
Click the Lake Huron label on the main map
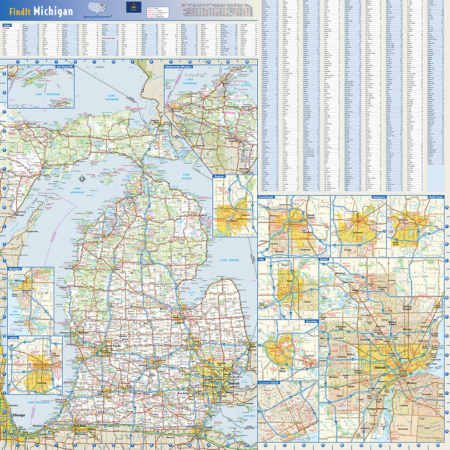click(229, 260)
